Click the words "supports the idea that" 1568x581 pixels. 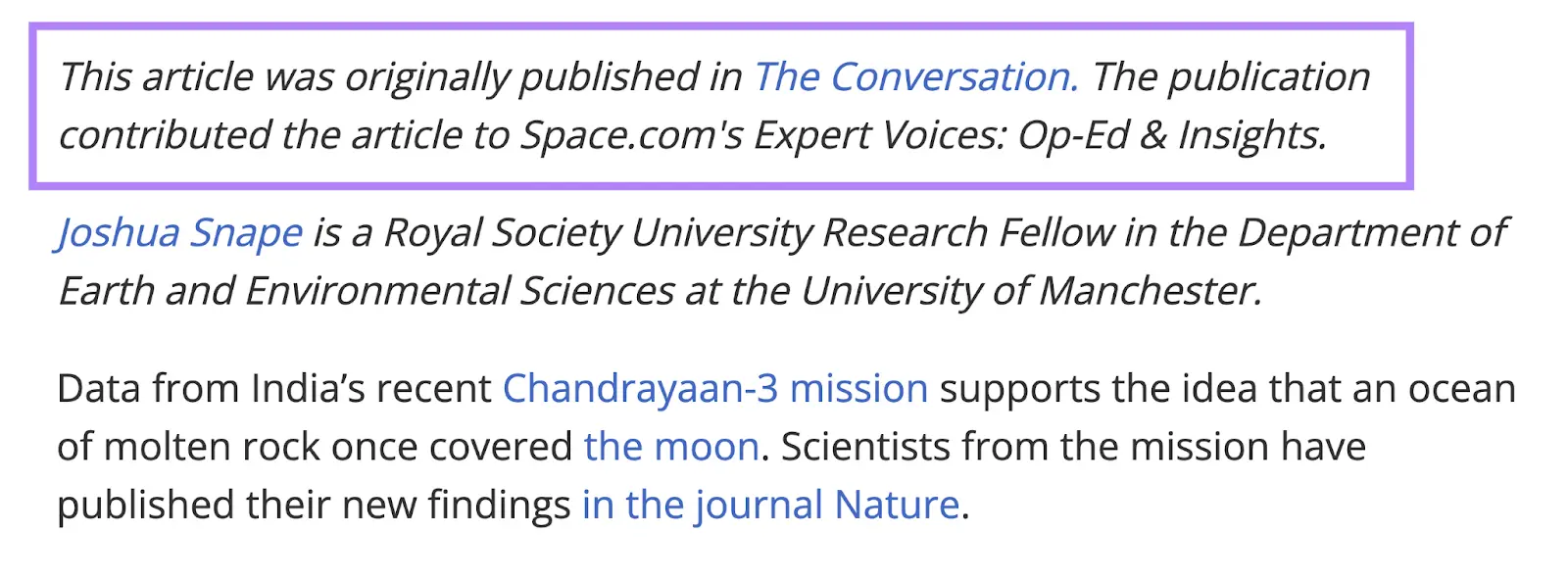pyautogui.click(x=1140, y=389)
